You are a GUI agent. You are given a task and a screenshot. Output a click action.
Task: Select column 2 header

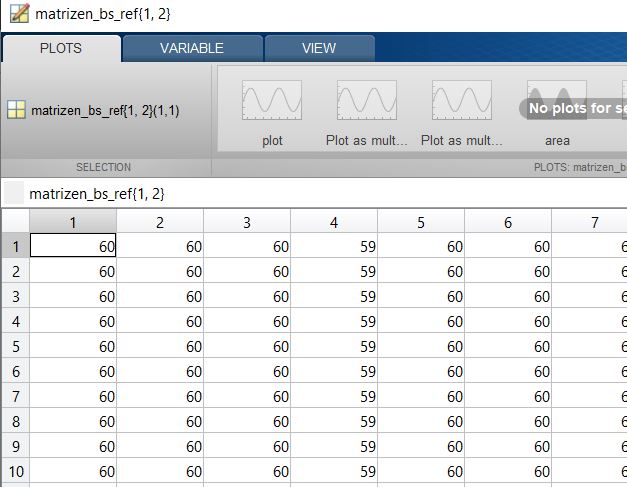tap(160, 222)
